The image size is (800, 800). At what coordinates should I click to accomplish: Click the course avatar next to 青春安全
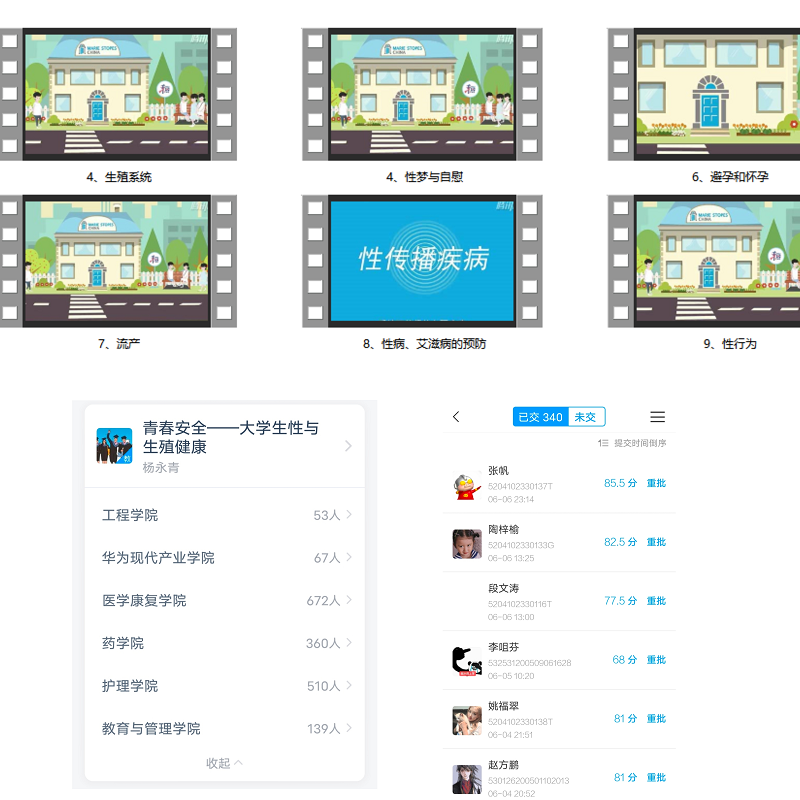pyautogui.click(x=114, y=445)
